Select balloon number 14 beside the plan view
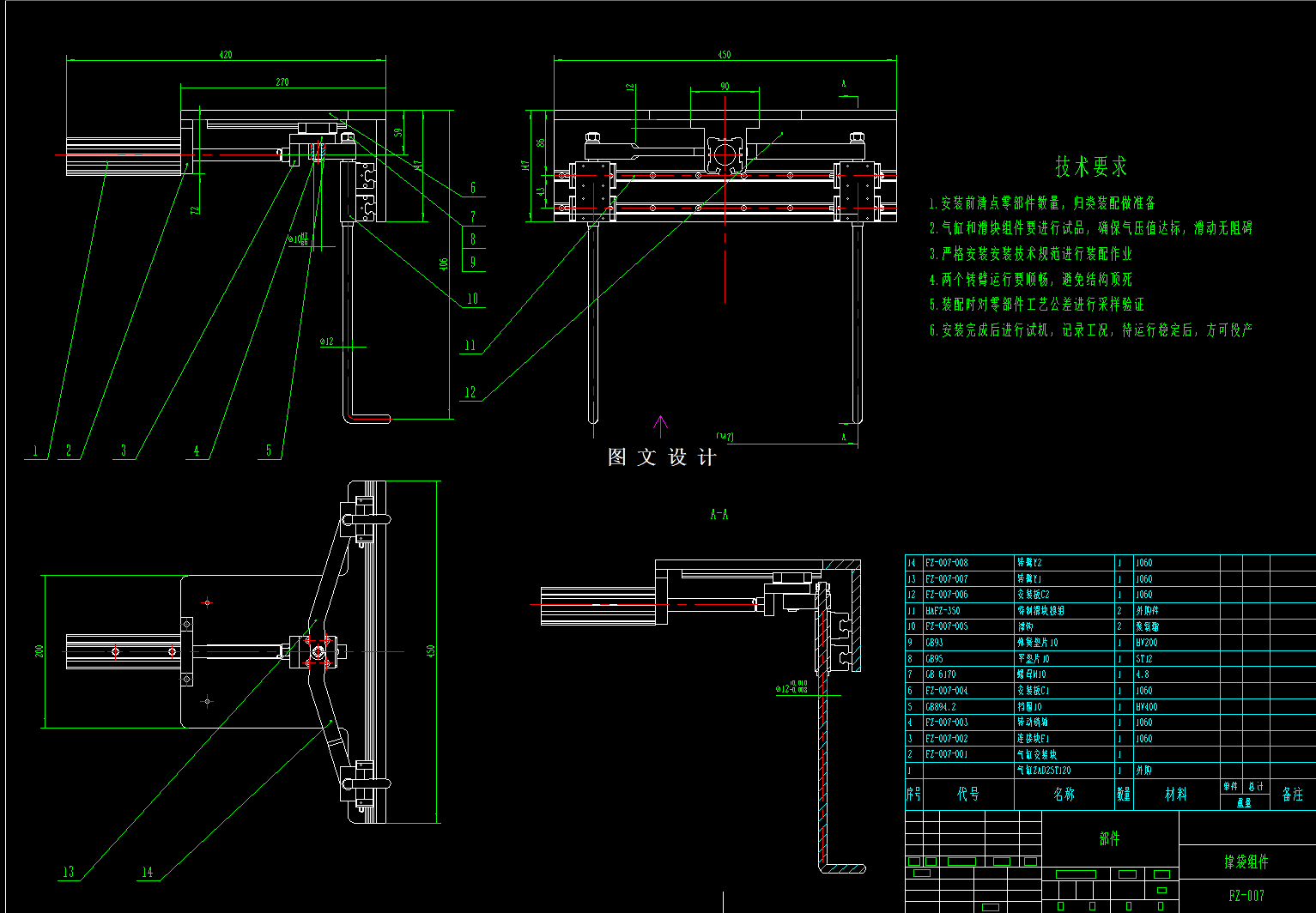 pos(147,872)
